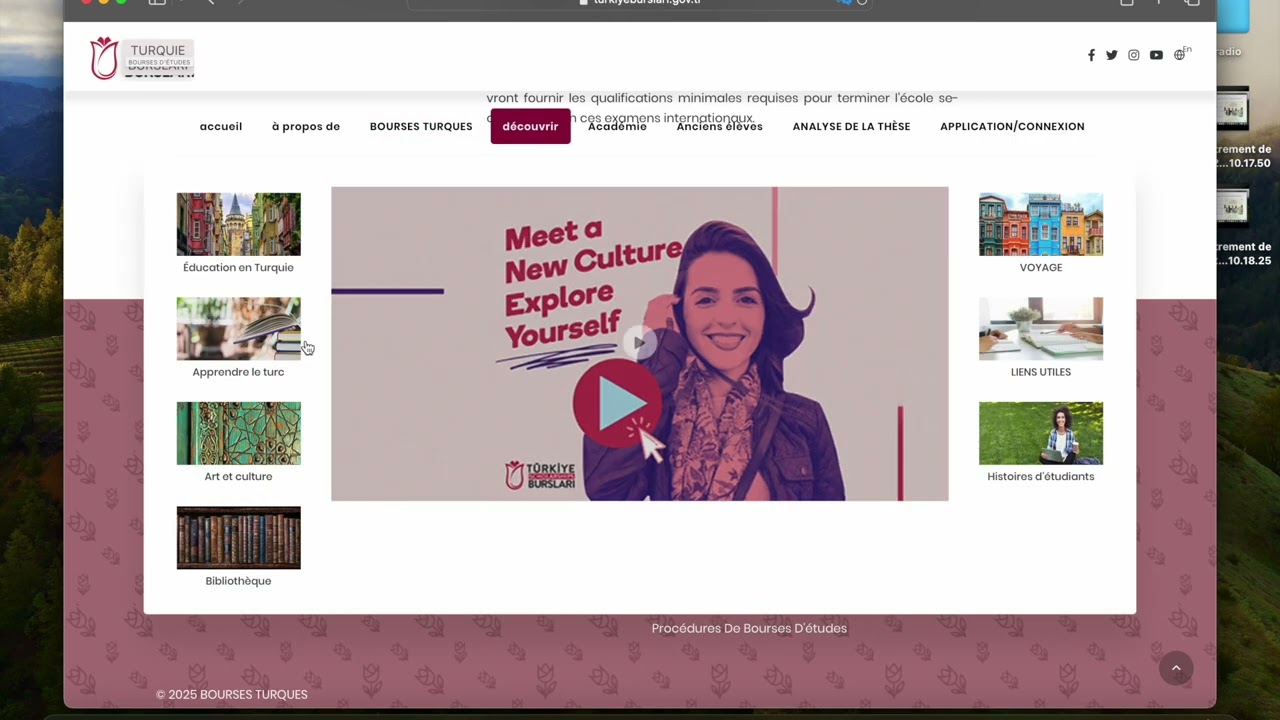Click the © 2025 BOURSES TURQUES text

(x=232, y=695)
